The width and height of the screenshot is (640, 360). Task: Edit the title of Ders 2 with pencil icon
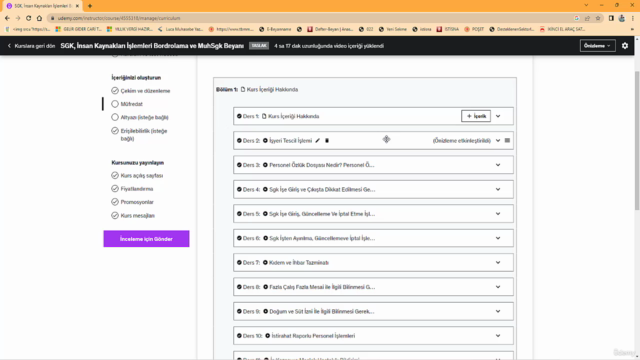click(x=318, y=140)
